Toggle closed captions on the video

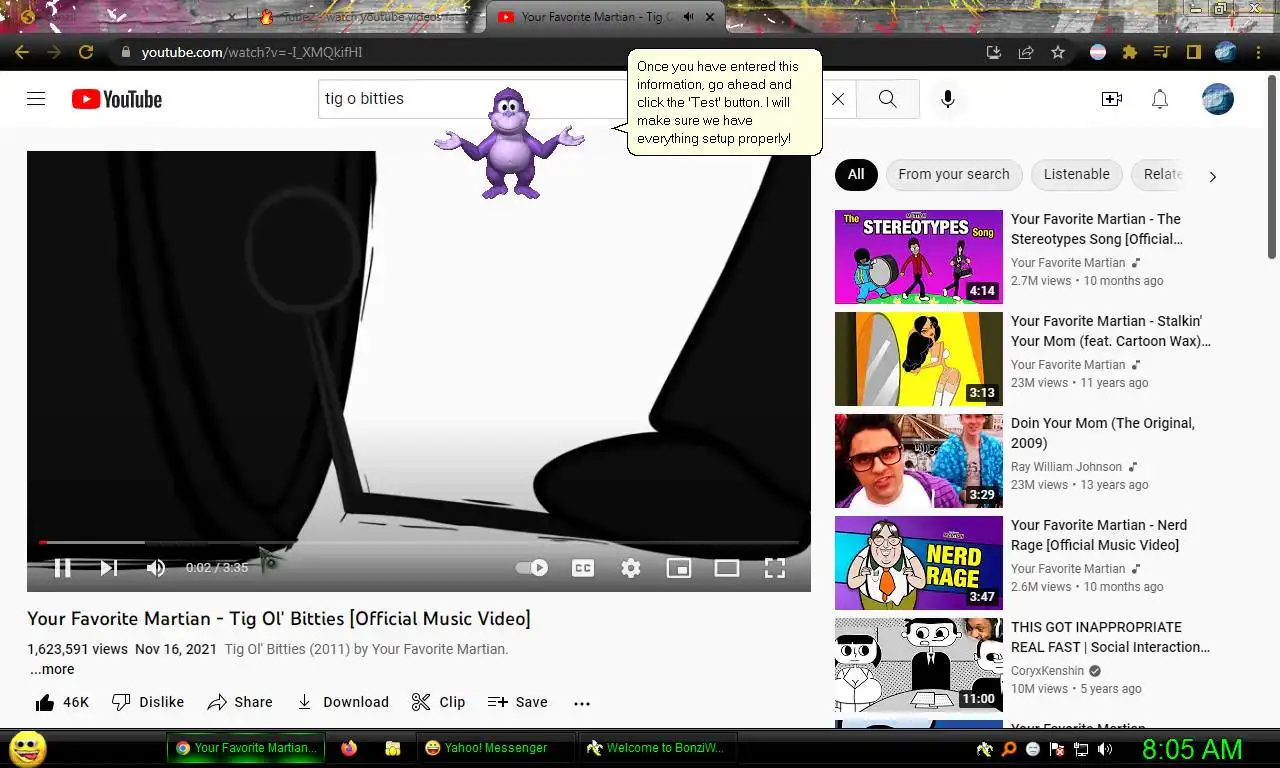583,568
